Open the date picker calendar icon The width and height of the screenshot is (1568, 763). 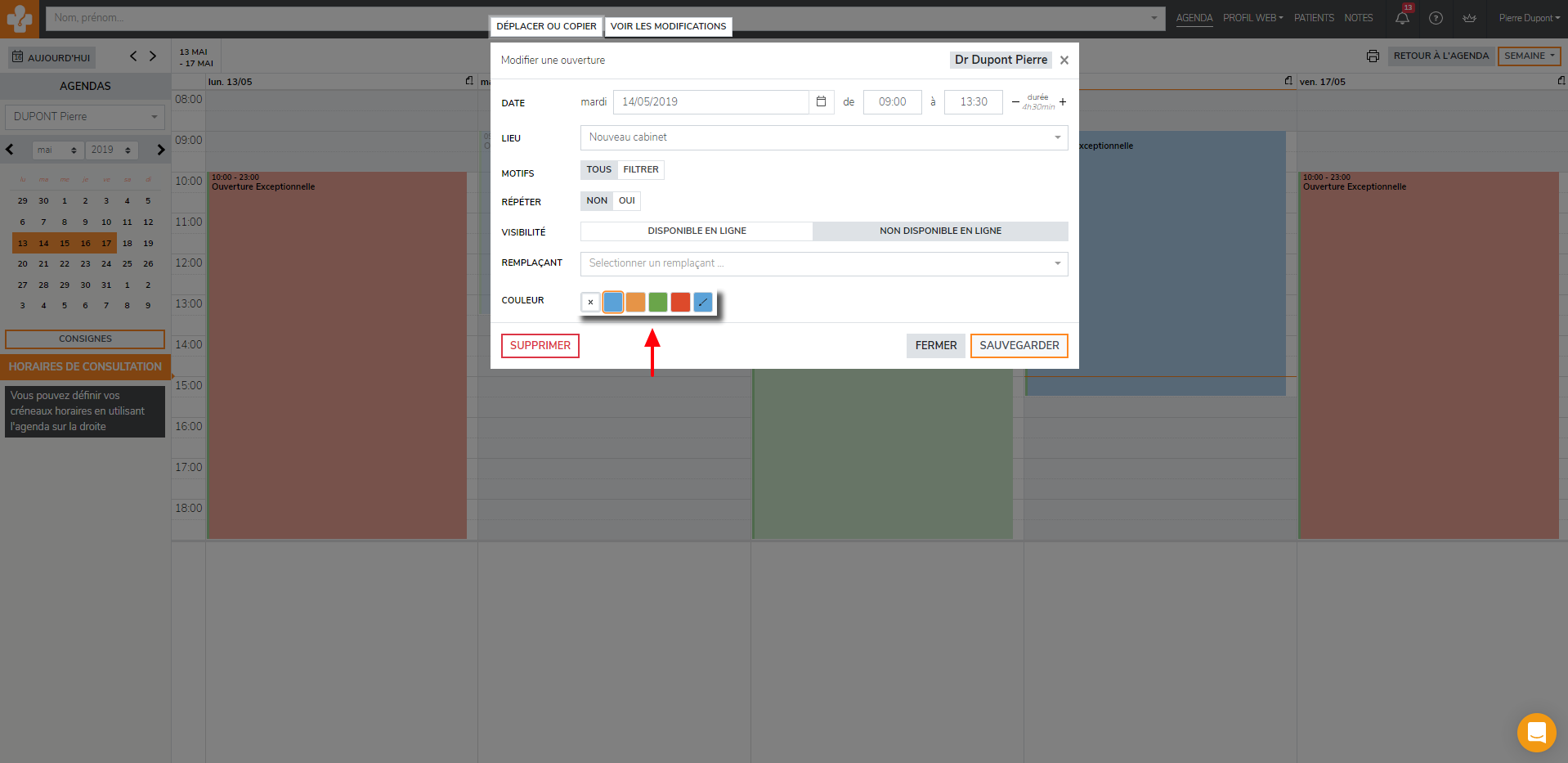[x=821, y=101]
